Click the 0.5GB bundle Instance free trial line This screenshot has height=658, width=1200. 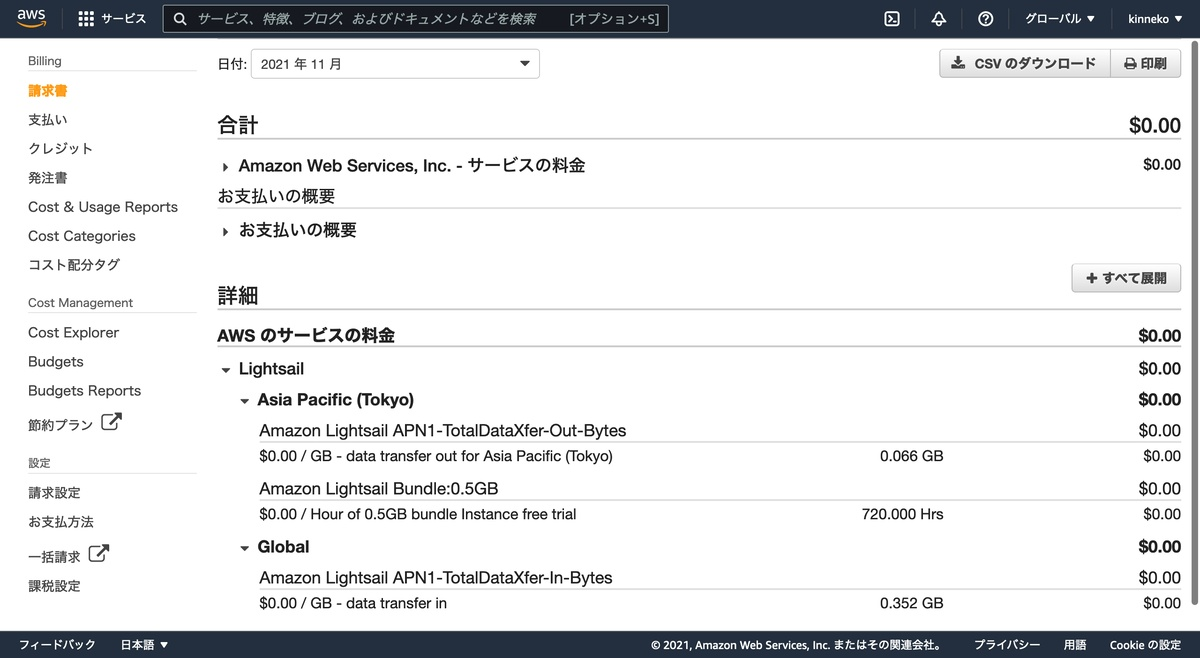418,514
